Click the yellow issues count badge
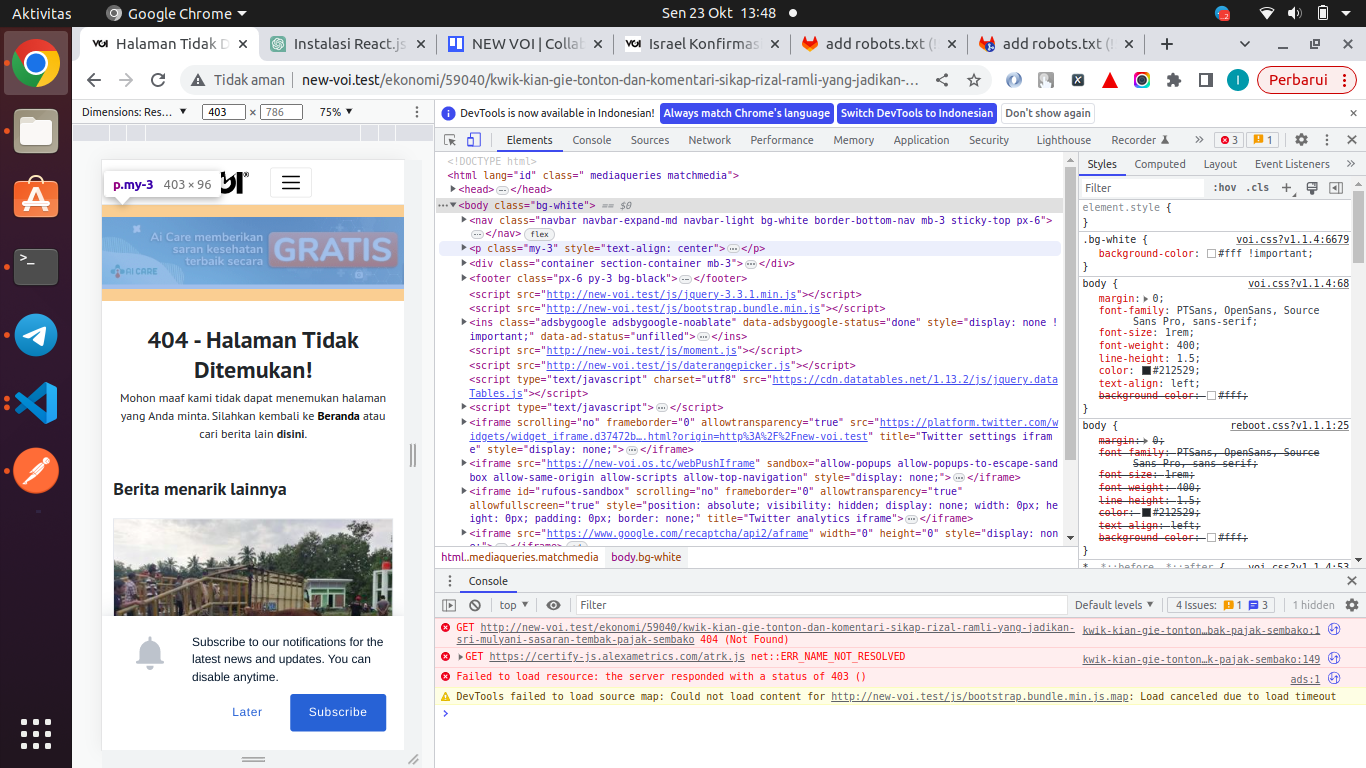1366x768 pixels. [x=1263, y=140]
